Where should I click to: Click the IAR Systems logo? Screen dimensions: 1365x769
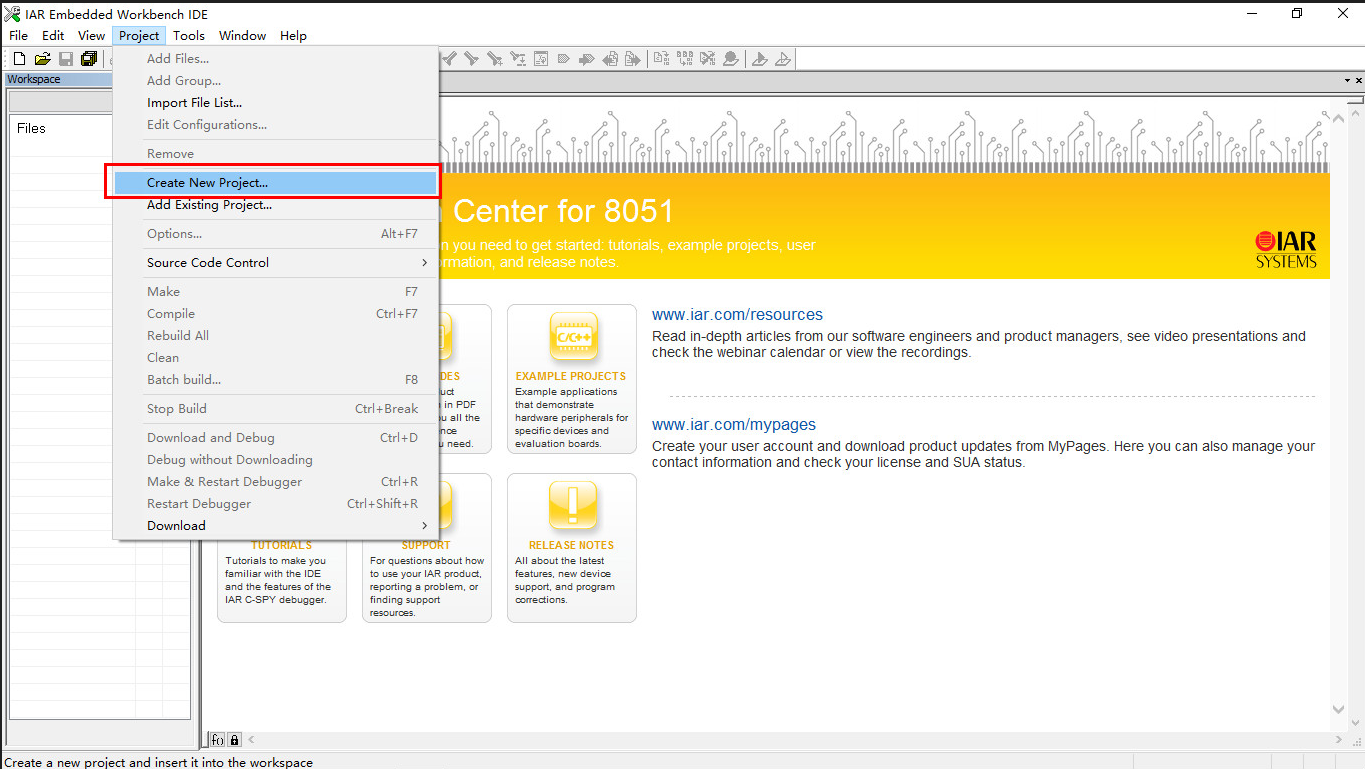pos(1286,250)
